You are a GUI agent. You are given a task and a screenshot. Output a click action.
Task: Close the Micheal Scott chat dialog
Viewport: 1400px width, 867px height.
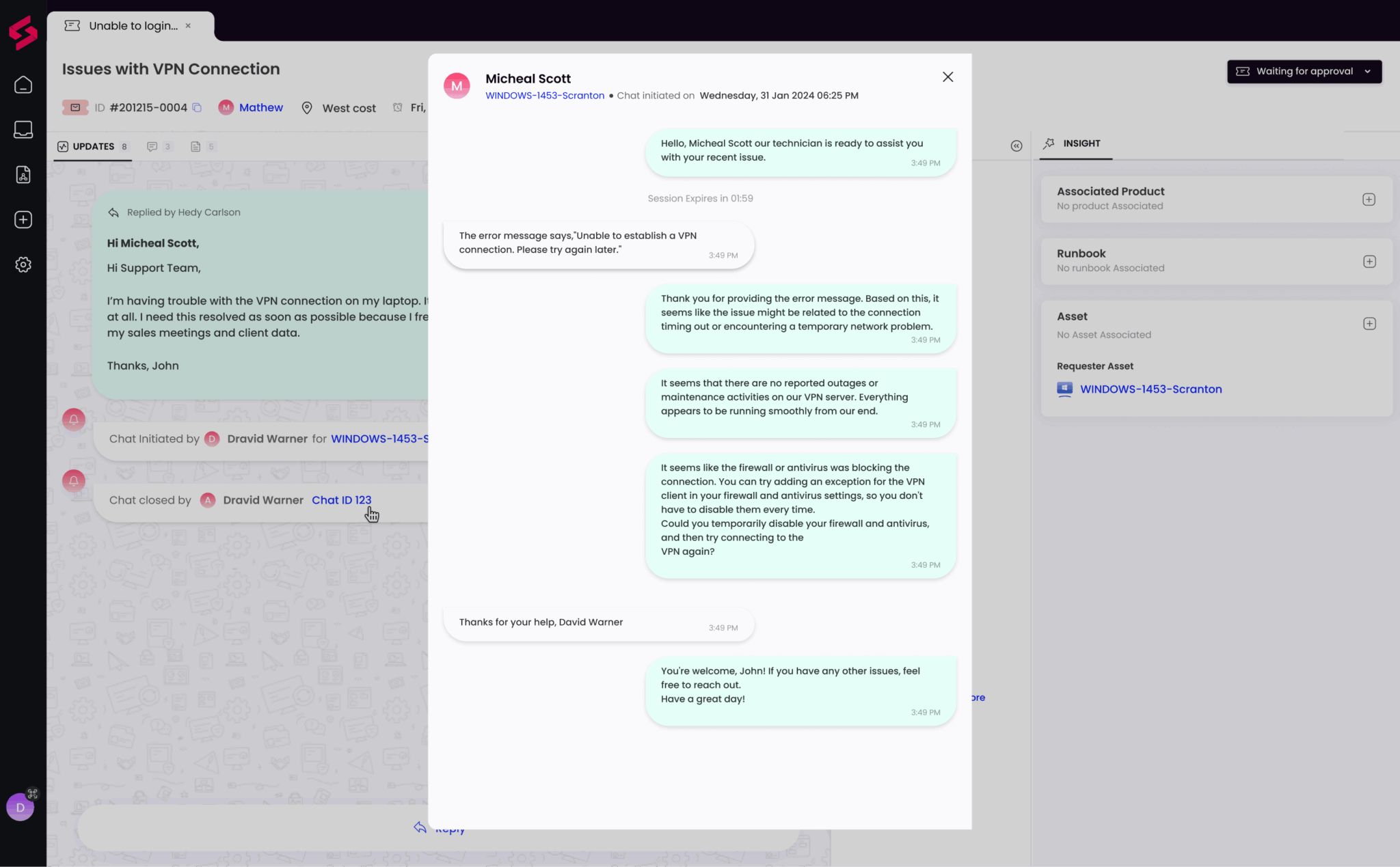(947, 77)
